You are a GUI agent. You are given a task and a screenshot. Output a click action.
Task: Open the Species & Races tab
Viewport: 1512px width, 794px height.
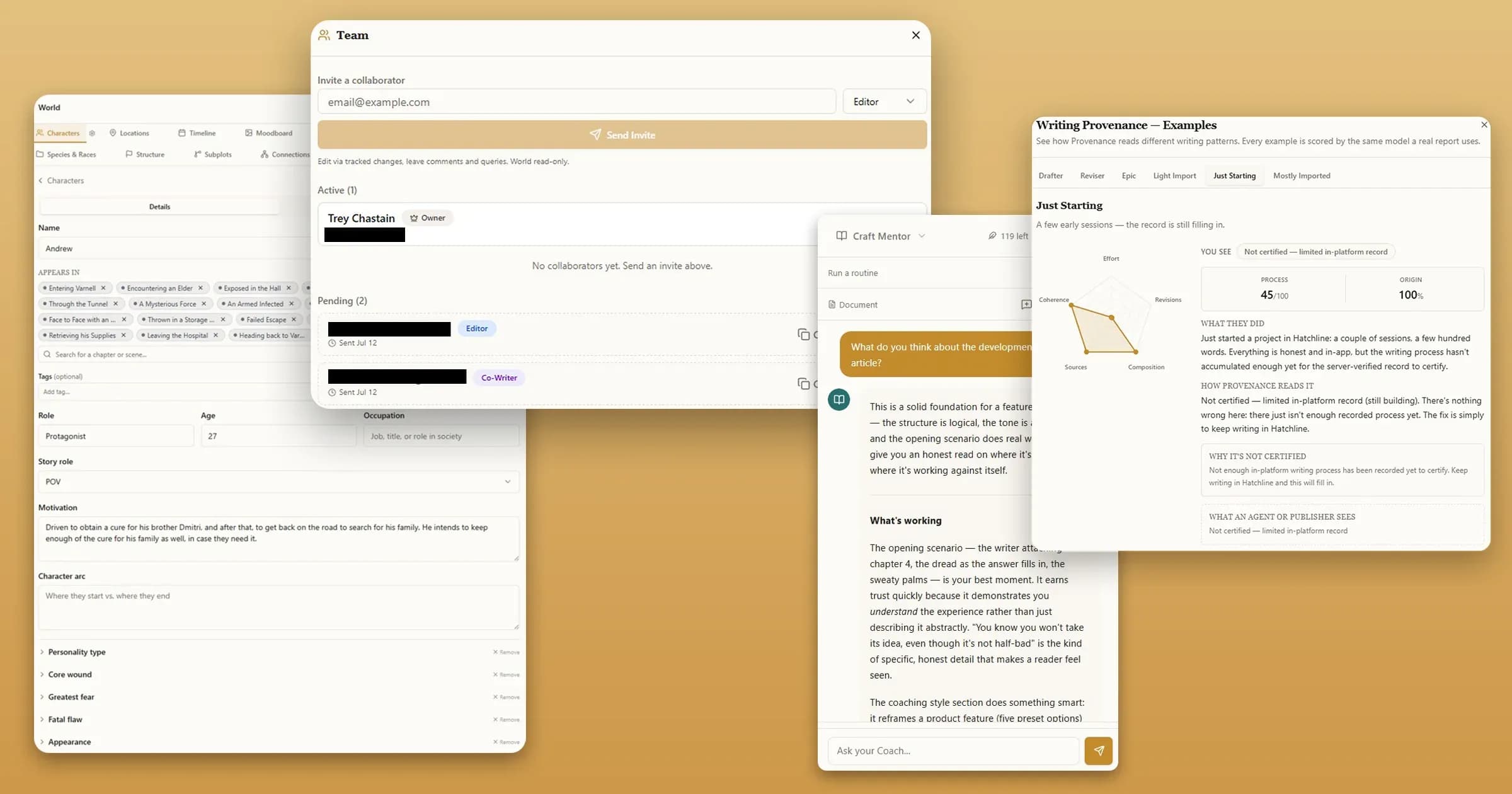66,154
